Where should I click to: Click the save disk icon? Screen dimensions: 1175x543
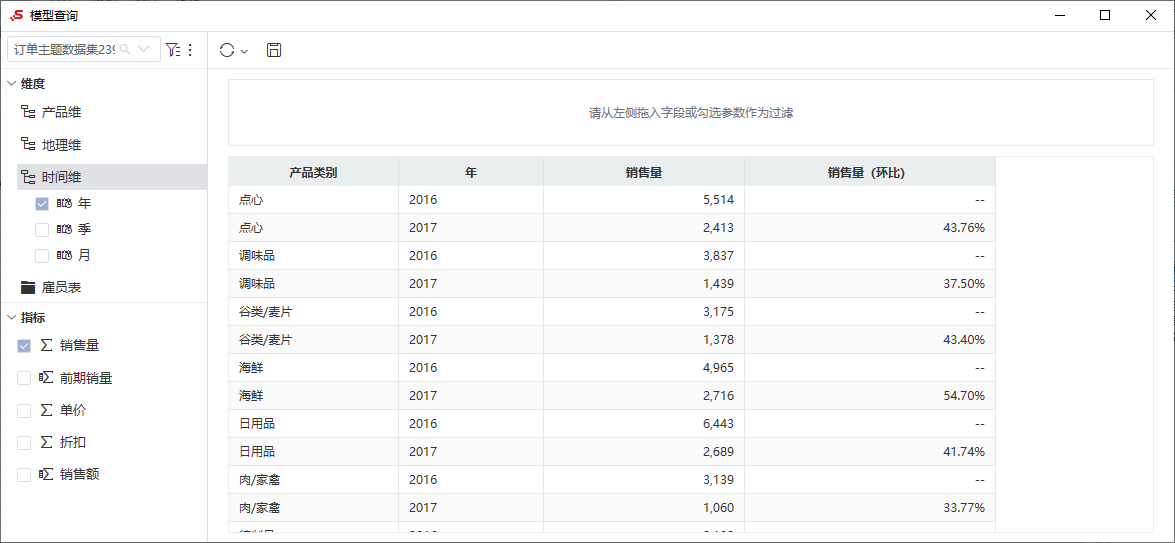(x=274, y=50)
